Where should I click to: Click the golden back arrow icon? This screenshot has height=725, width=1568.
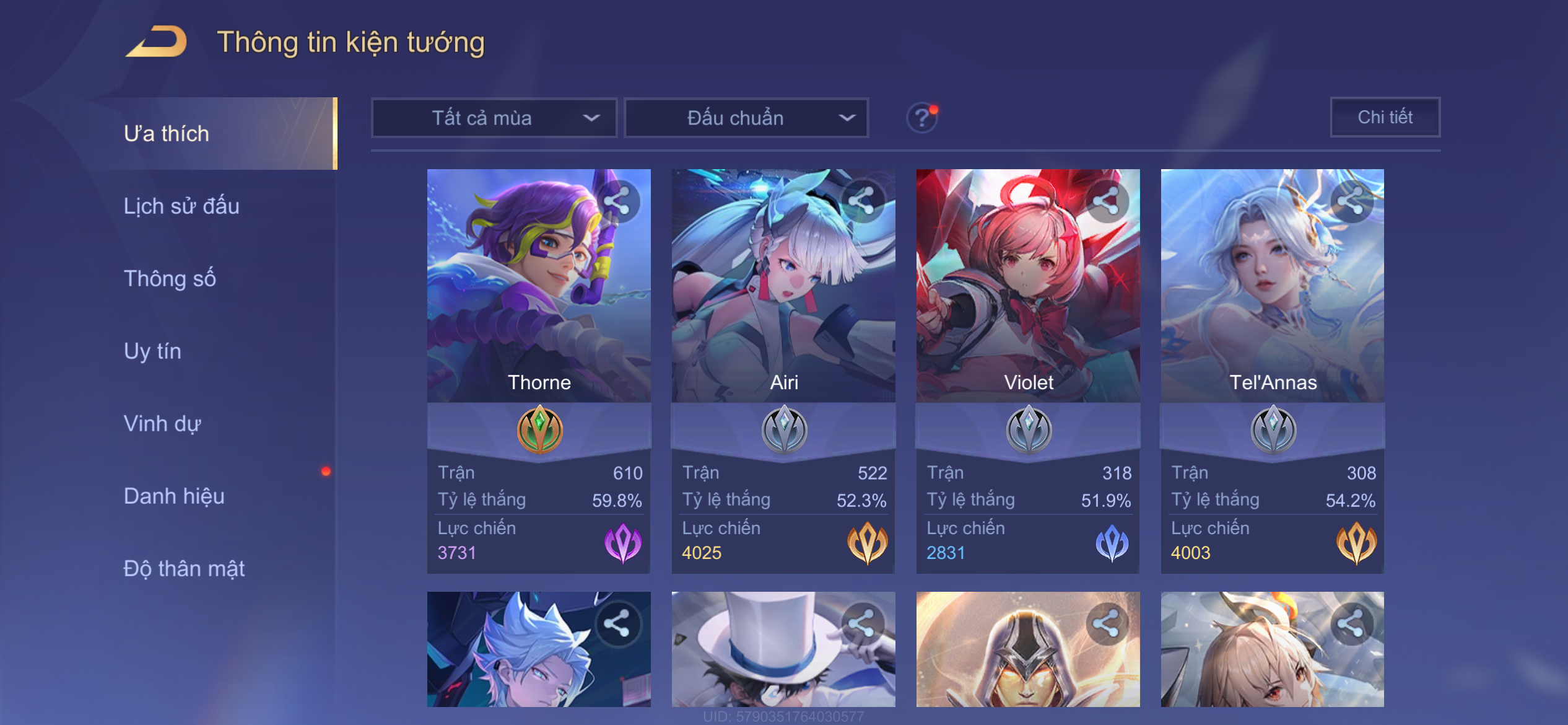click(x=156, y=42)
